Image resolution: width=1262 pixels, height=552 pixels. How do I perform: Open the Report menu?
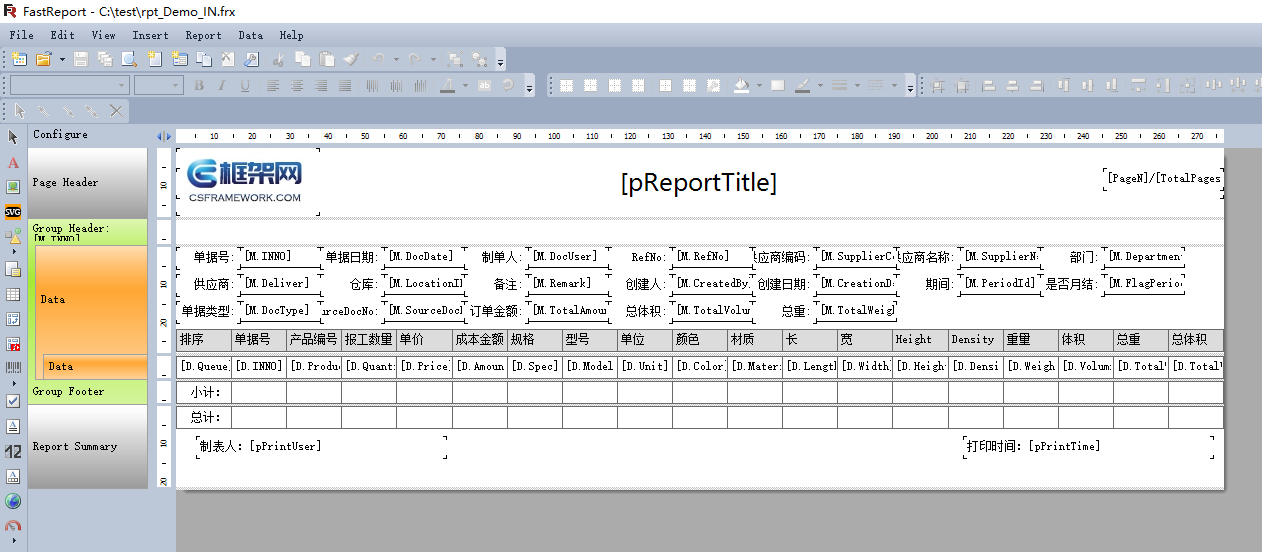(x=203, y=35)
